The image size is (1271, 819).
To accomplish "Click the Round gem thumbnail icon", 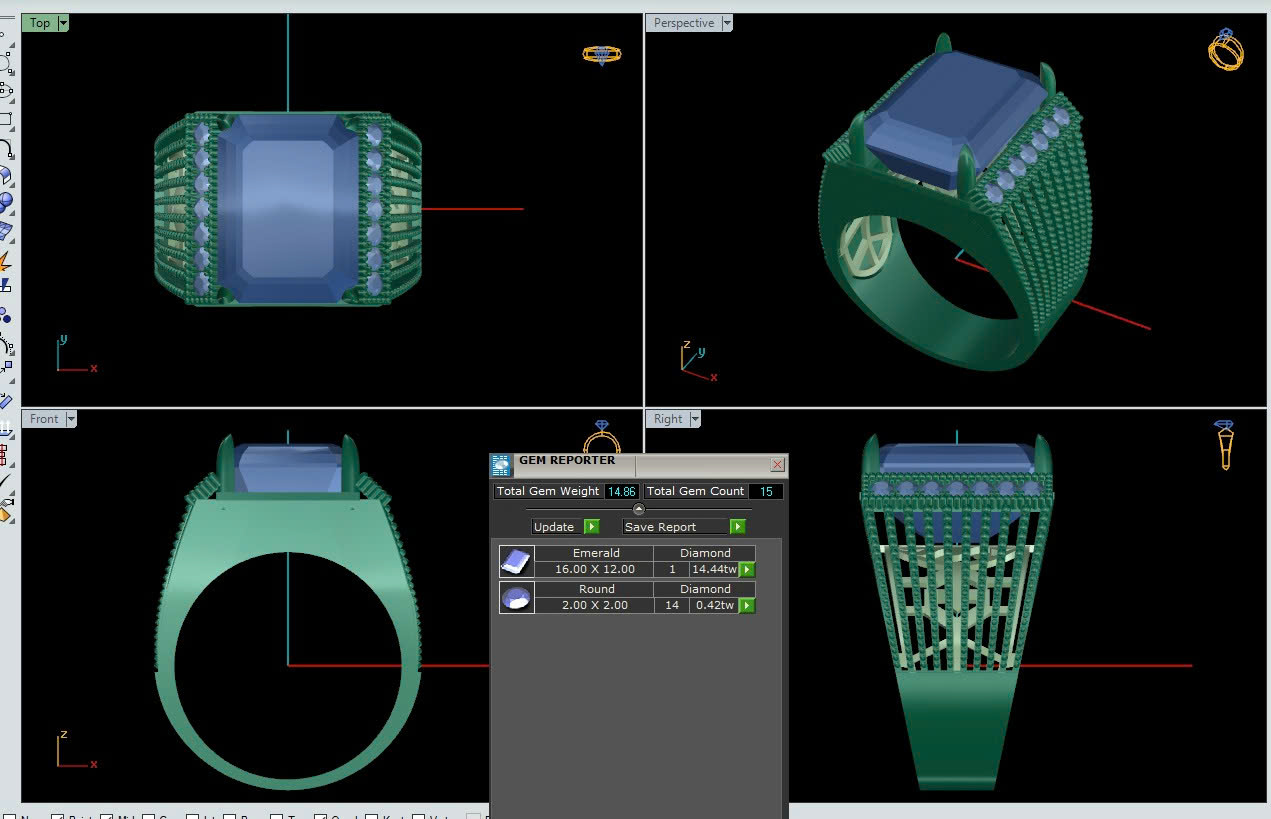I will tap(516, 598).
